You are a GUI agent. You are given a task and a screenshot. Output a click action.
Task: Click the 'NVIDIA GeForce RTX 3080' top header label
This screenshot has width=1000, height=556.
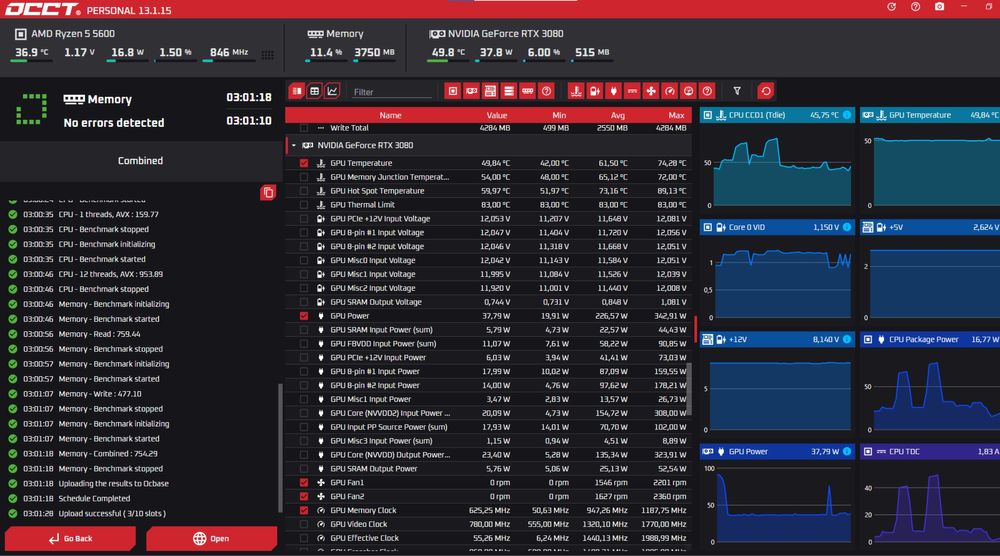(505, 34)
